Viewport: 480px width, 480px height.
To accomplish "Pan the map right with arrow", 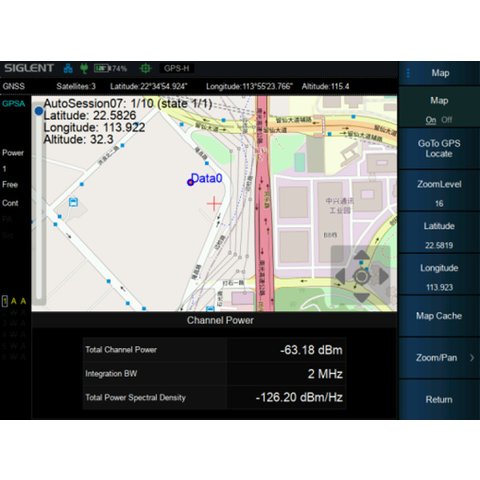I will click(x=383, y=276).
